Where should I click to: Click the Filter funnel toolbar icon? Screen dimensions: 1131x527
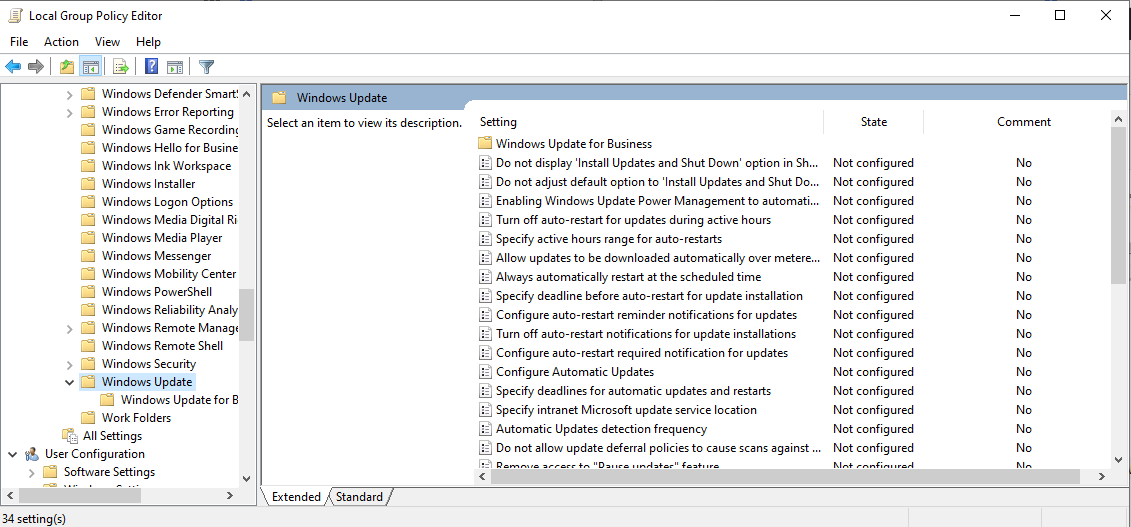tap(207, 67)
